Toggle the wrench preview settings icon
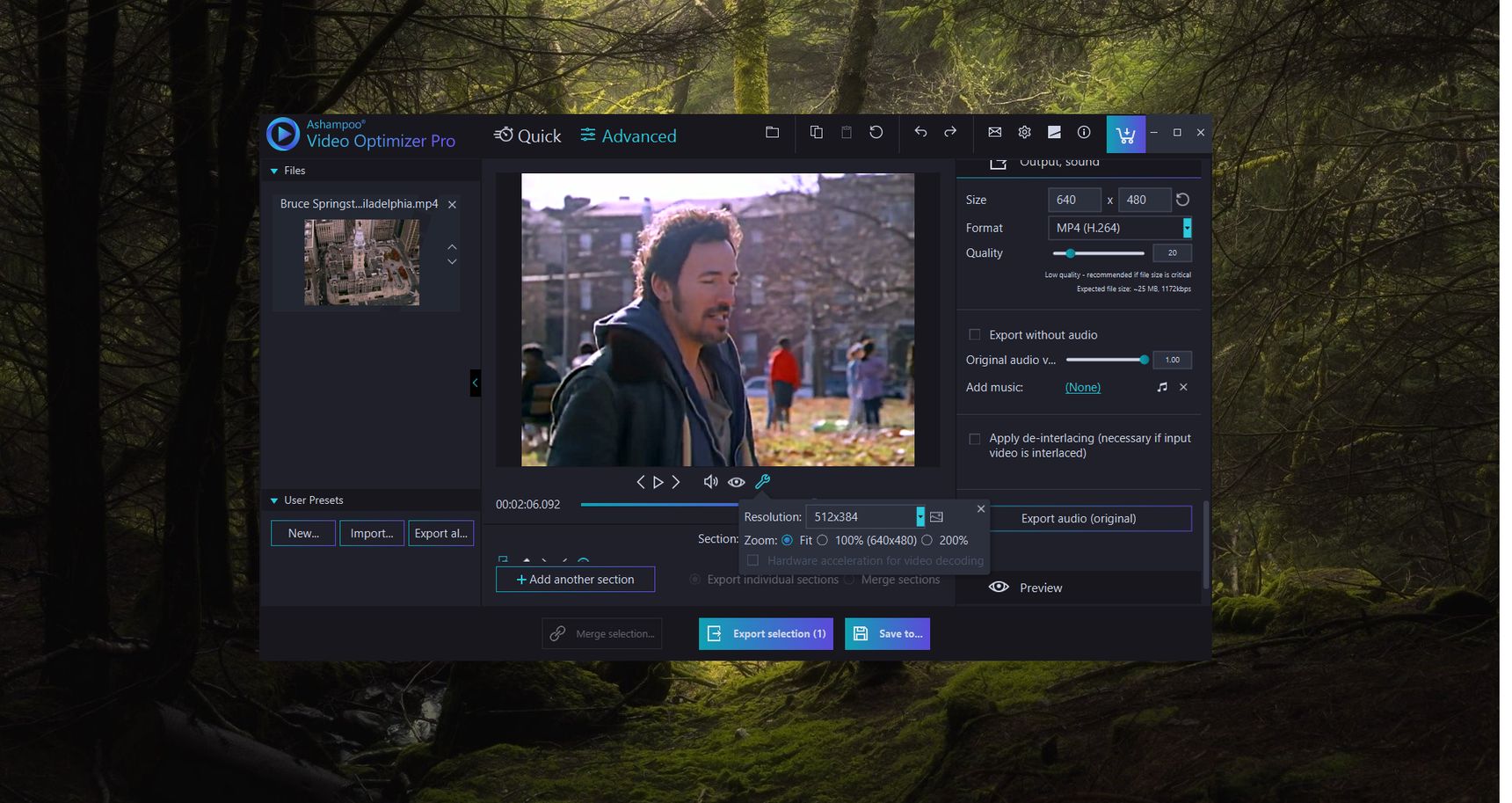Viewport: 1512px width, 803px height. [762, 482]
